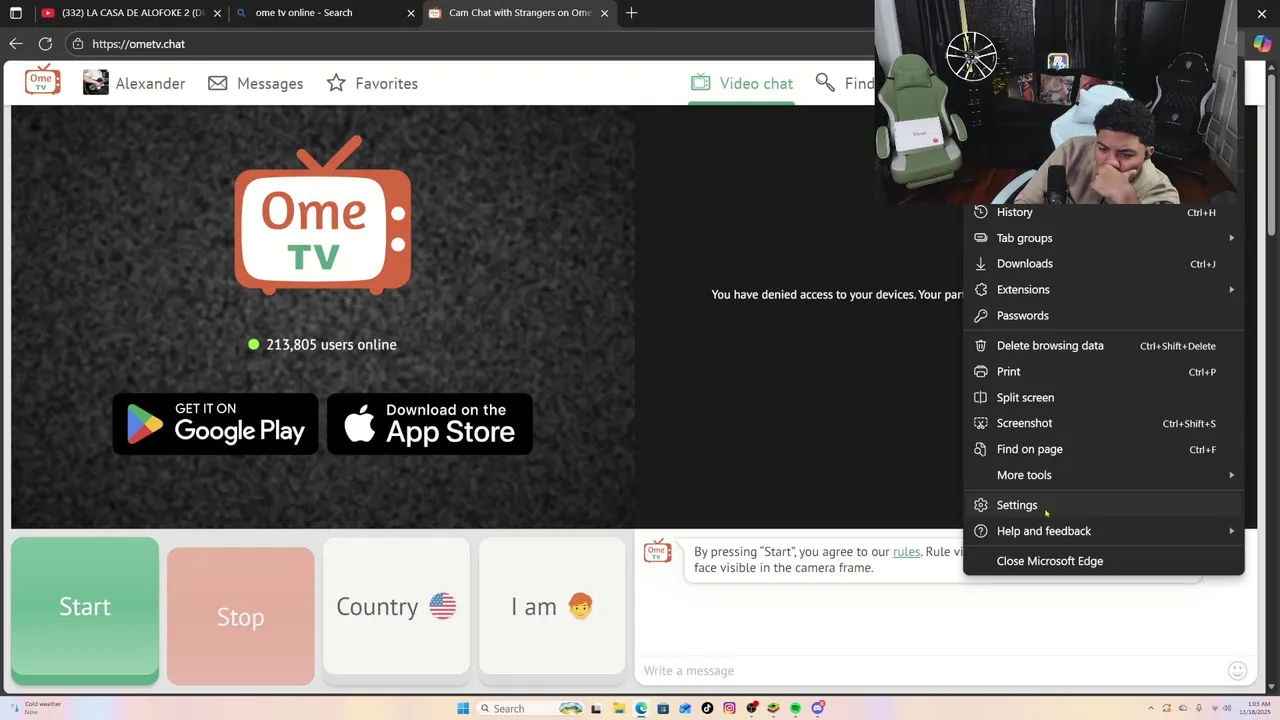The width and height of the screenshot is (1280, 720).
Task: Open Instagram from the taskbar
Action: pyautogui.click(x=729, y=708)
